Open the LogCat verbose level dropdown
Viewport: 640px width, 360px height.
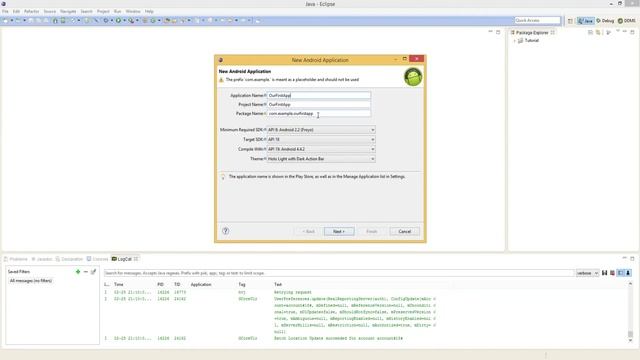[587, 273]
